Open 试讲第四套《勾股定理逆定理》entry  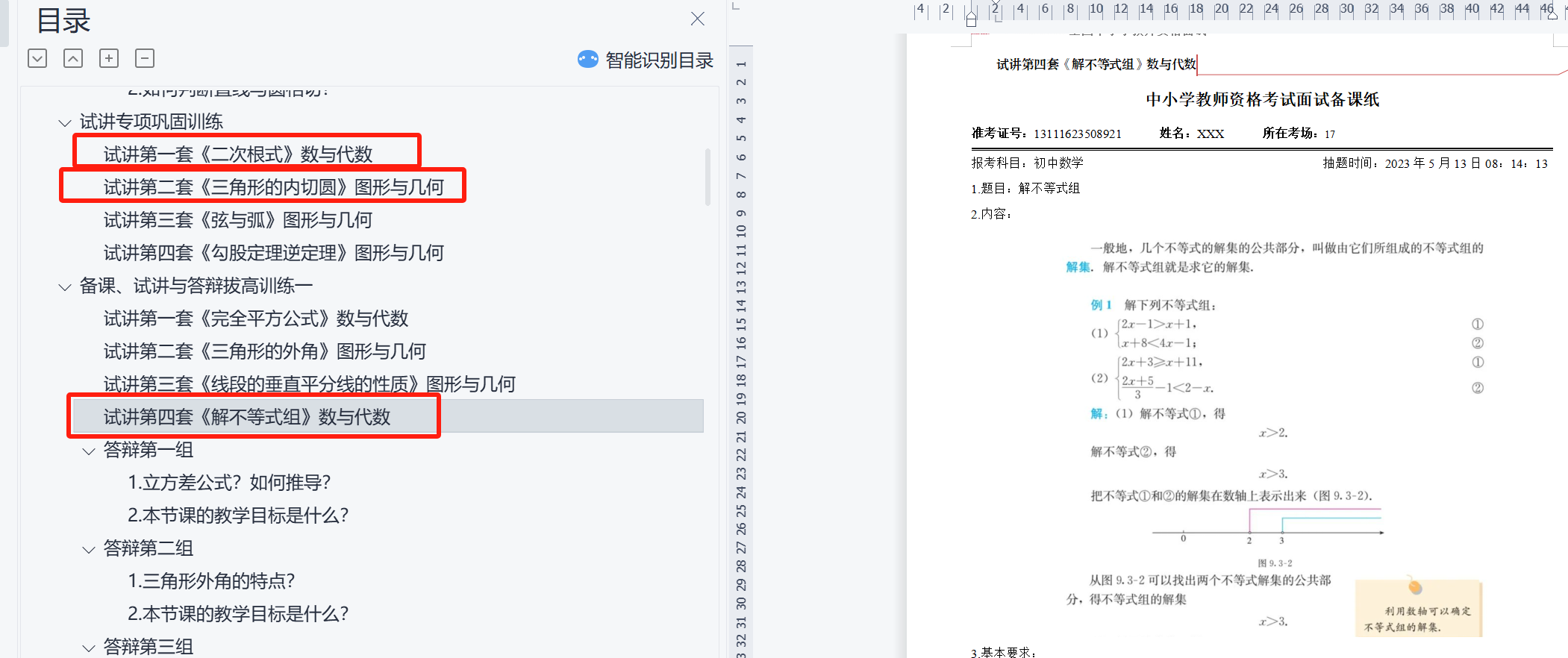(x=273, y=253)
